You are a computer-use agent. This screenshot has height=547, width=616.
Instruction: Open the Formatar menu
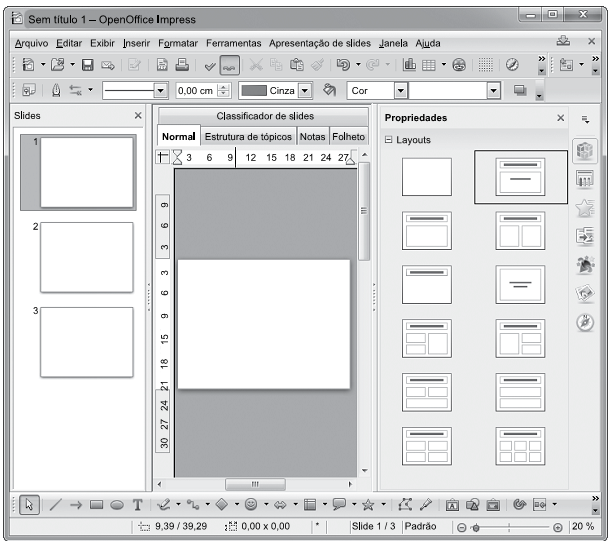[x=178, y=43]
